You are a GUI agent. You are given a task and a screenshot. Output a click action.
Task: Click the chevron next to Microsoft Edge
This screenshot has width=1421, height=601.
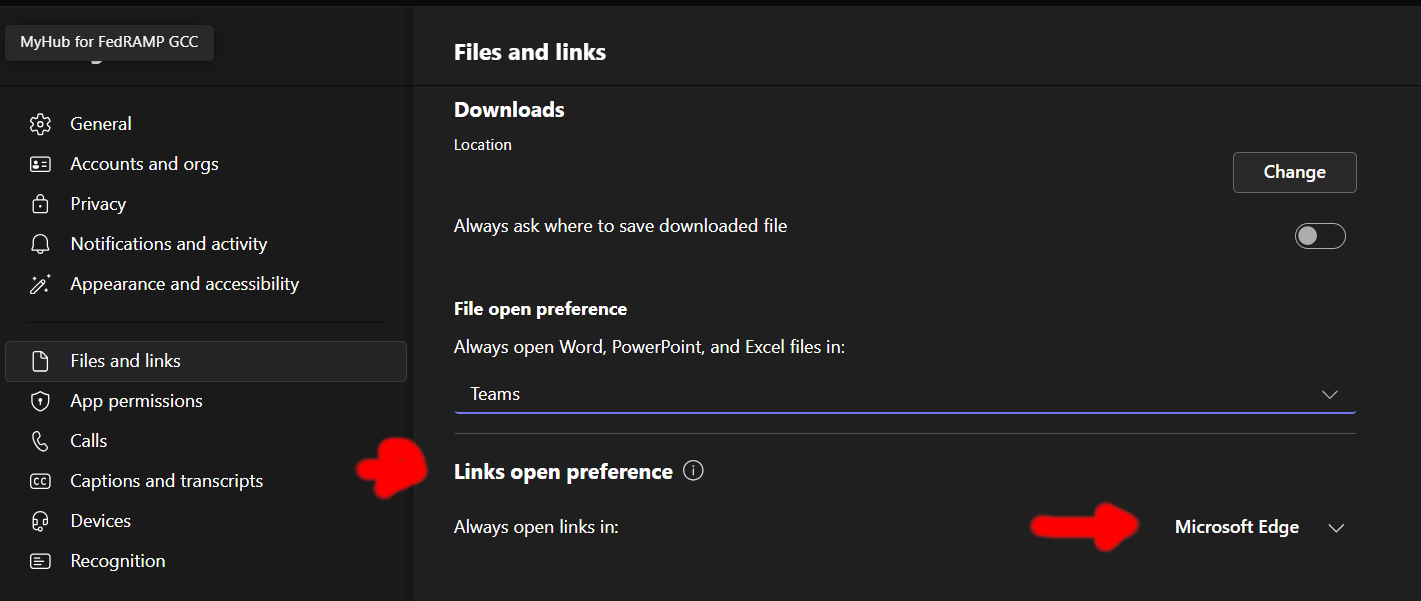pyautogui.click(x=1336, y=528)
